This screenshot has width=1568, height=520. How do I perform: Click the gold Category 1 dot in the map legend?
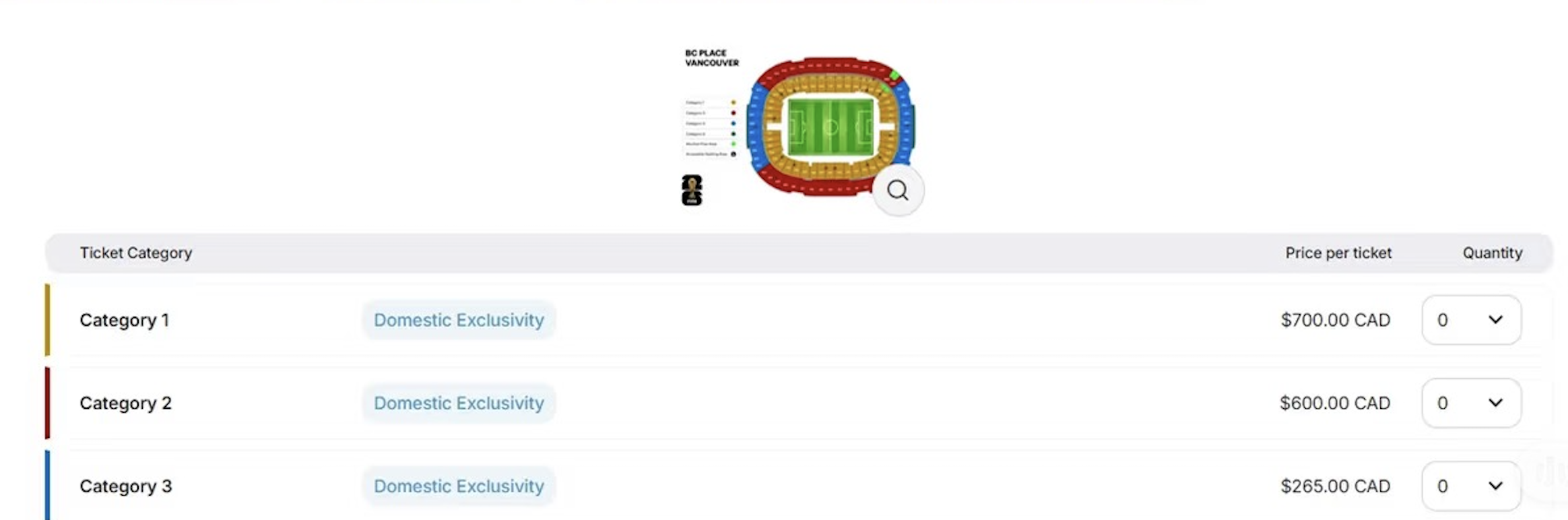733,102
